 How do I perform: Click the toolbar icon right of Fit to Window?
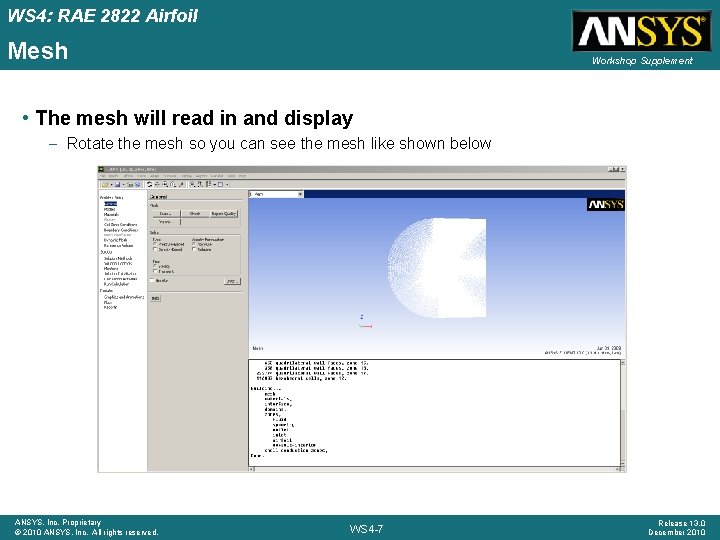click(x=200, y=185)
